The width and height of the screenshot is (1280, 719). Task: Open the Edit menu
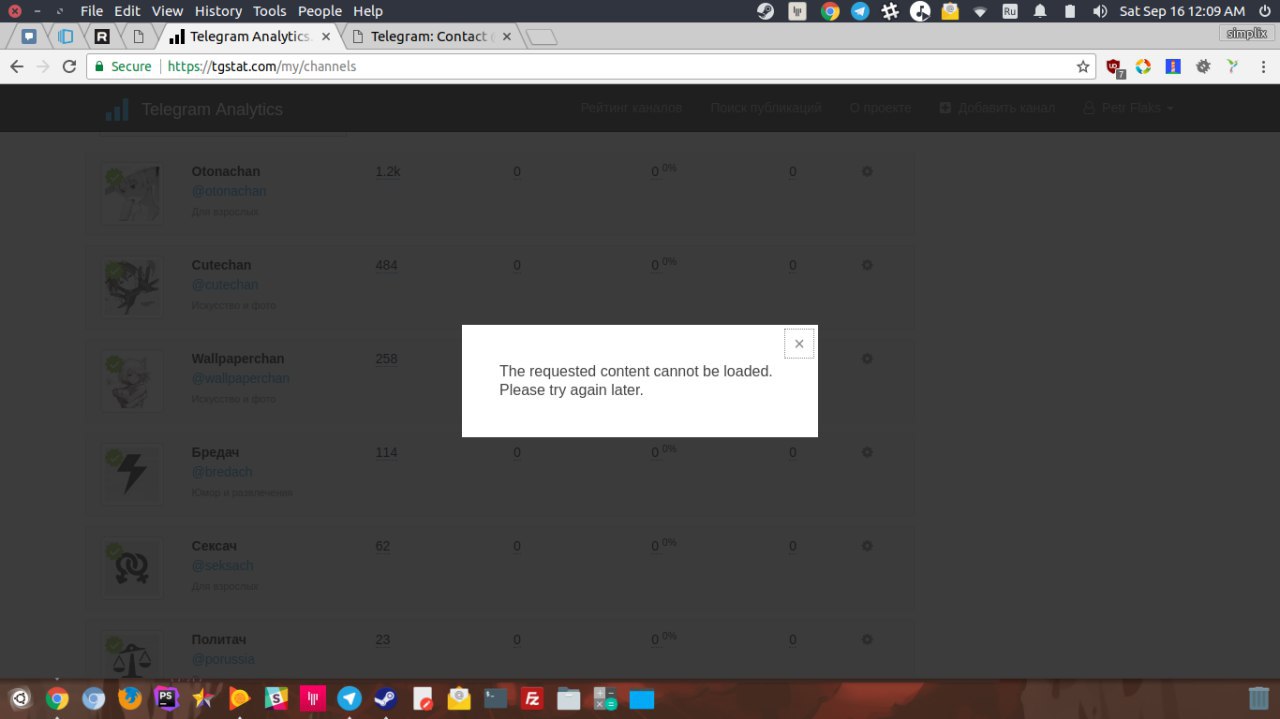(x=127, y=11)
